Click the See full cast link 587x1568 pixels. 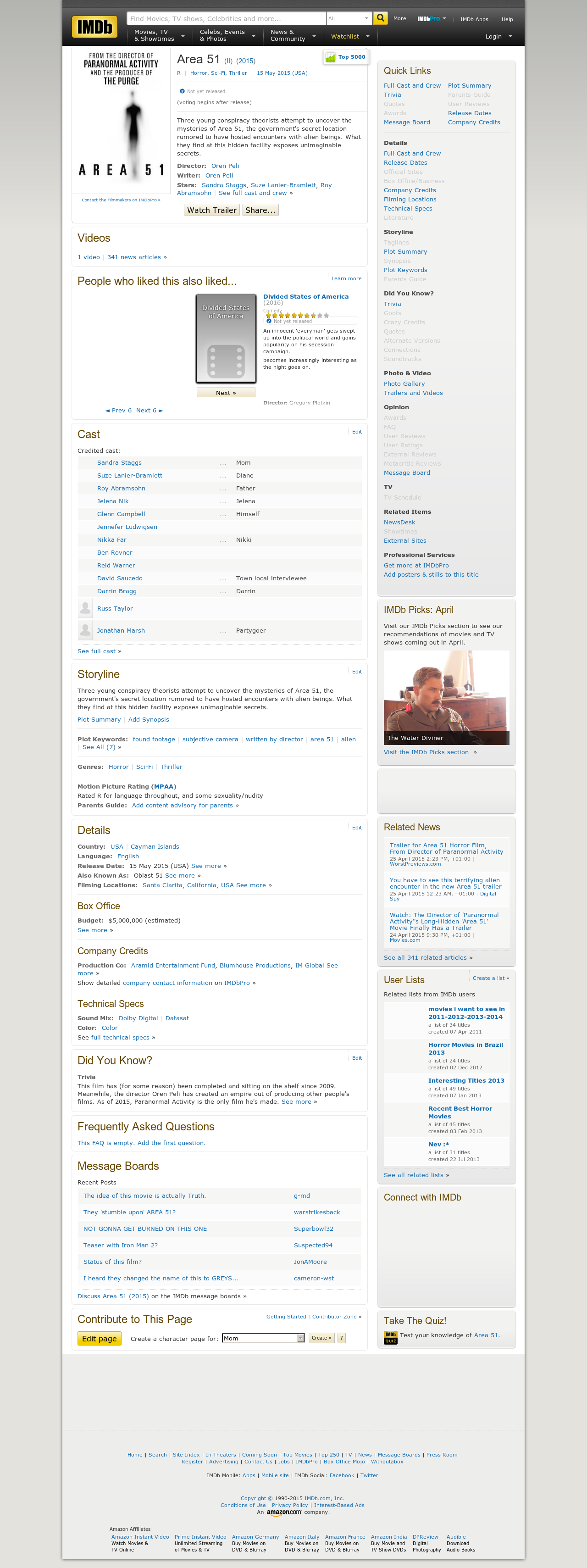96,651
